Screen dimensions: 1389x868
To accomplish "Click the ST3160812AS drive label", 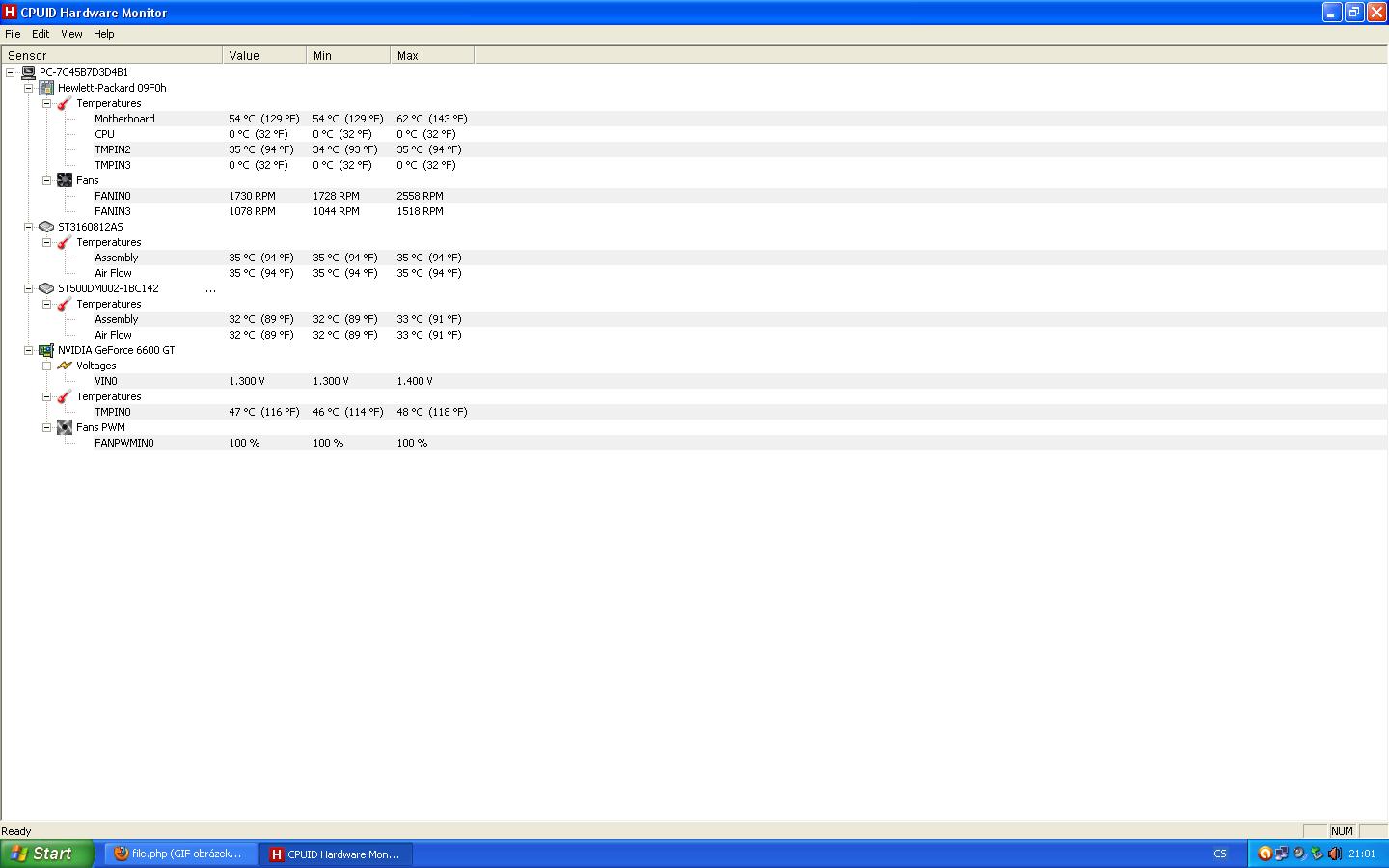I will click(x=91, y=227).
